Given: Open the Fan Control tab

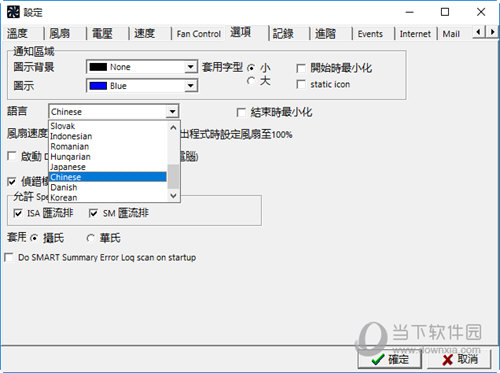Looking at the screenshot, I should (199, 34).
